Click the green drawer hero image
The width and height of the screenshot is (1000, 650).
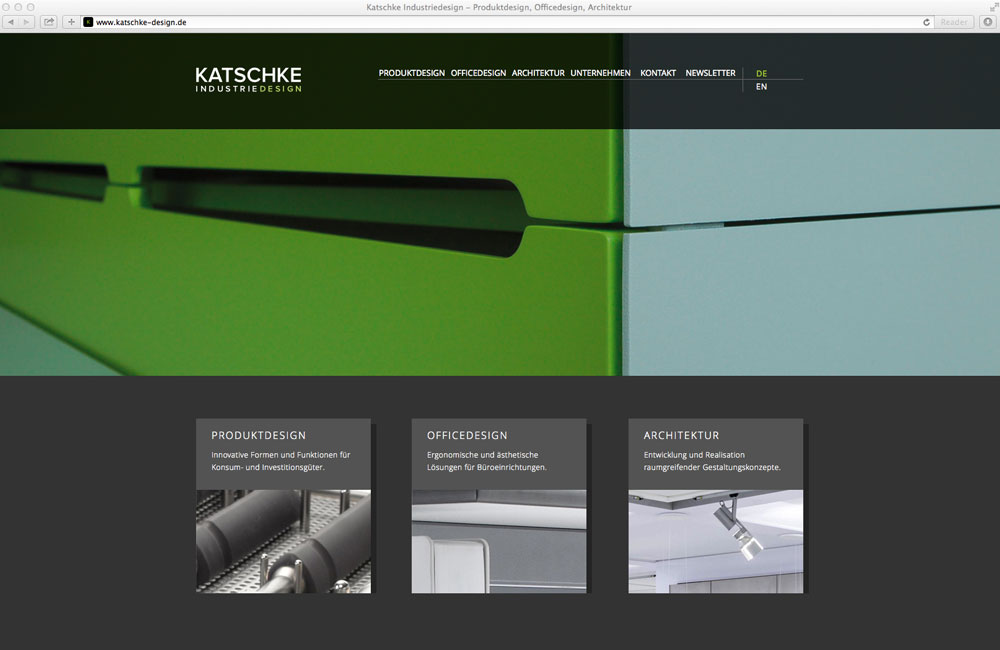click(x=500, y=252)
